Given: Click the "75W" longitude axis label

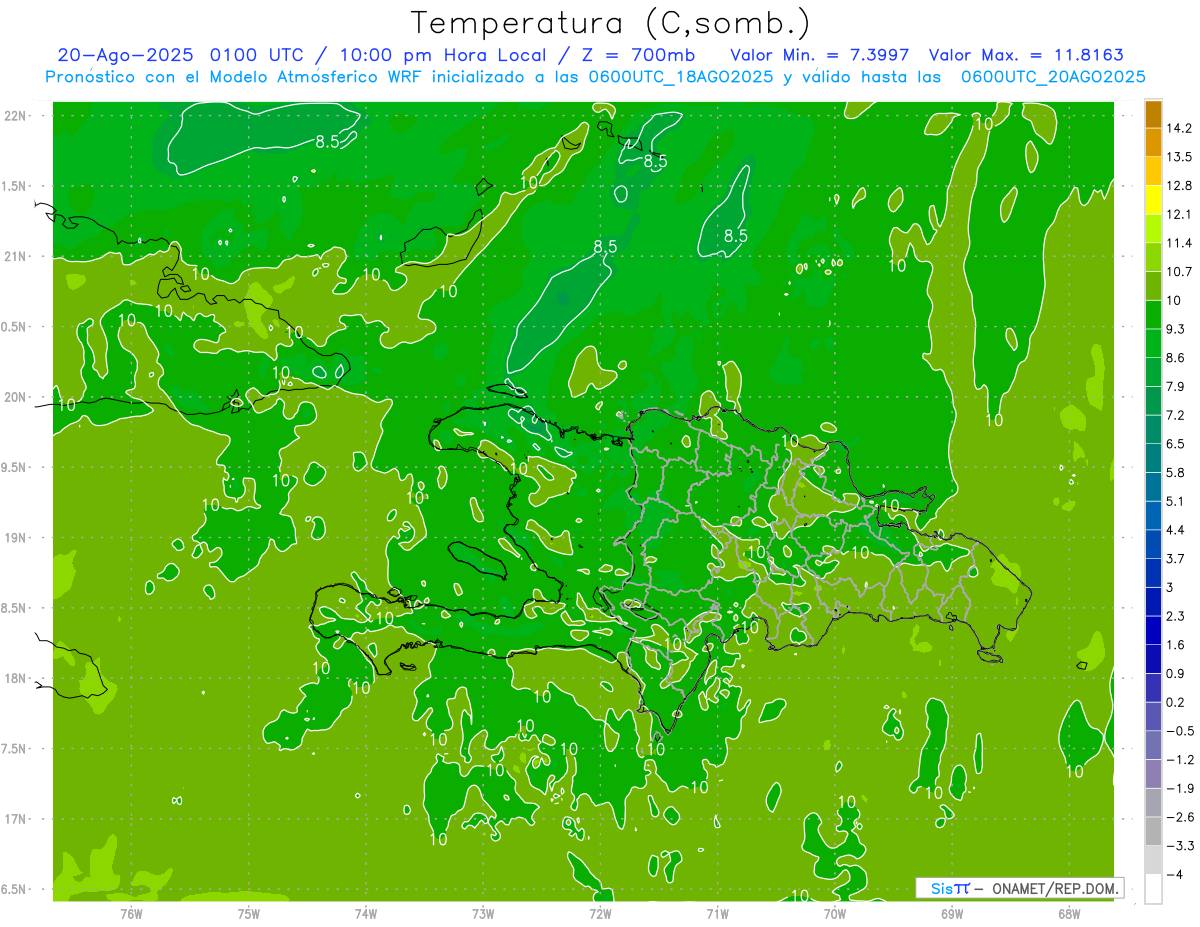Looking at the screenshot, I should tap(249, 913).
